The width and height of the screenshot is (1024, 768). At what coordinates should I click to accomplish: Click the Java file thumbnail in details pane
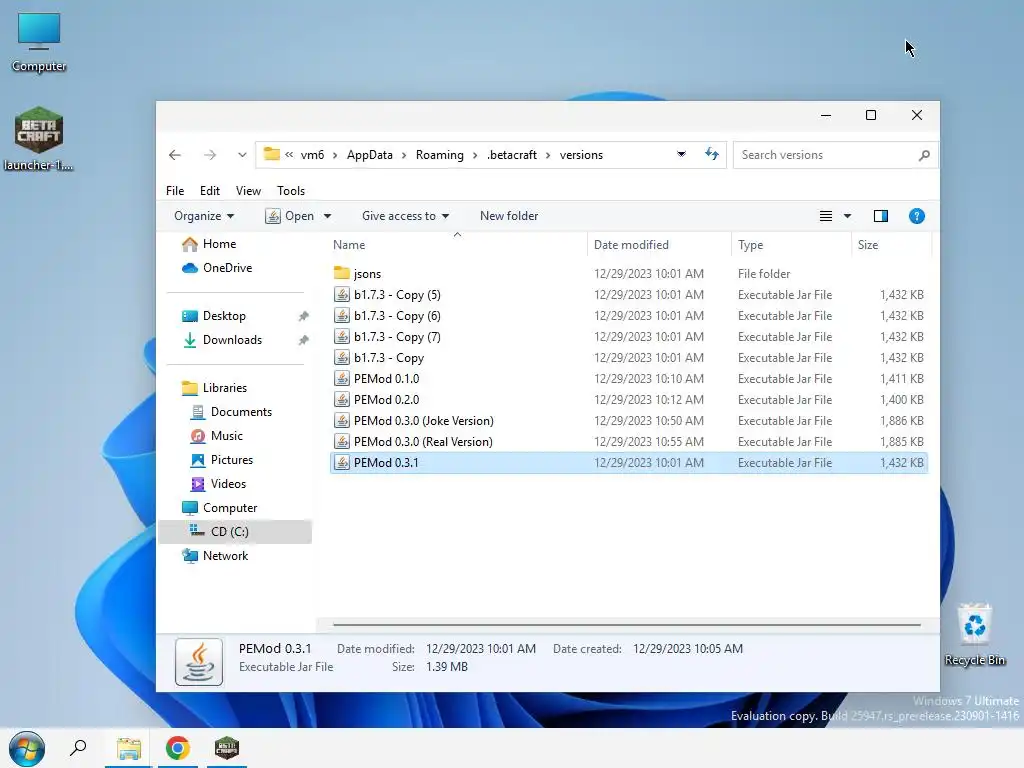pyautogui.click(x=199, y=662)
